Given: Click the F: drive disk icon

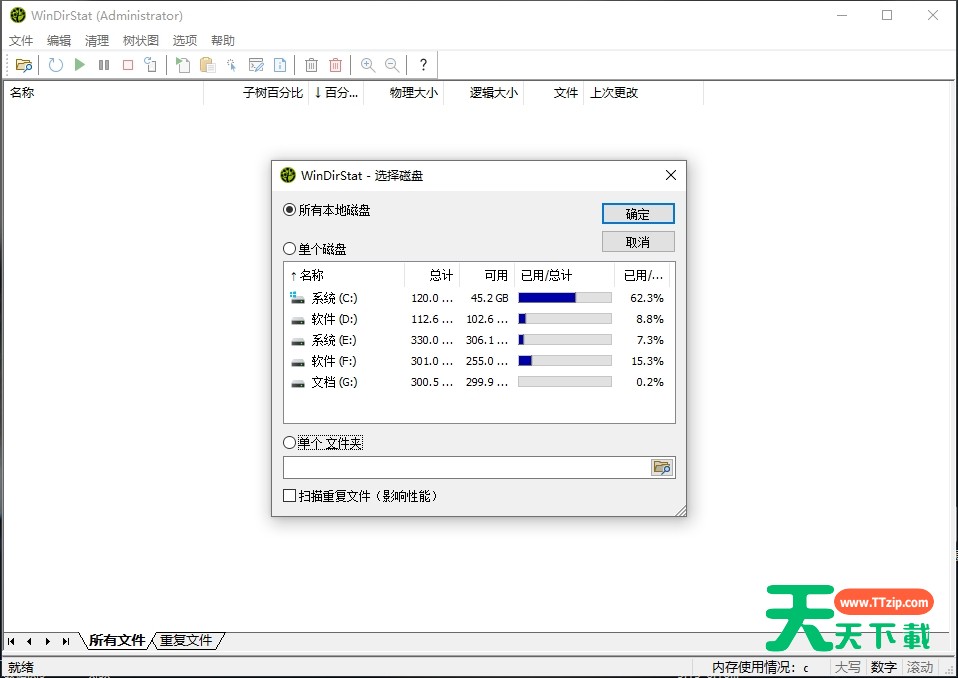Looking at the screenshot, I should (298, 362).
